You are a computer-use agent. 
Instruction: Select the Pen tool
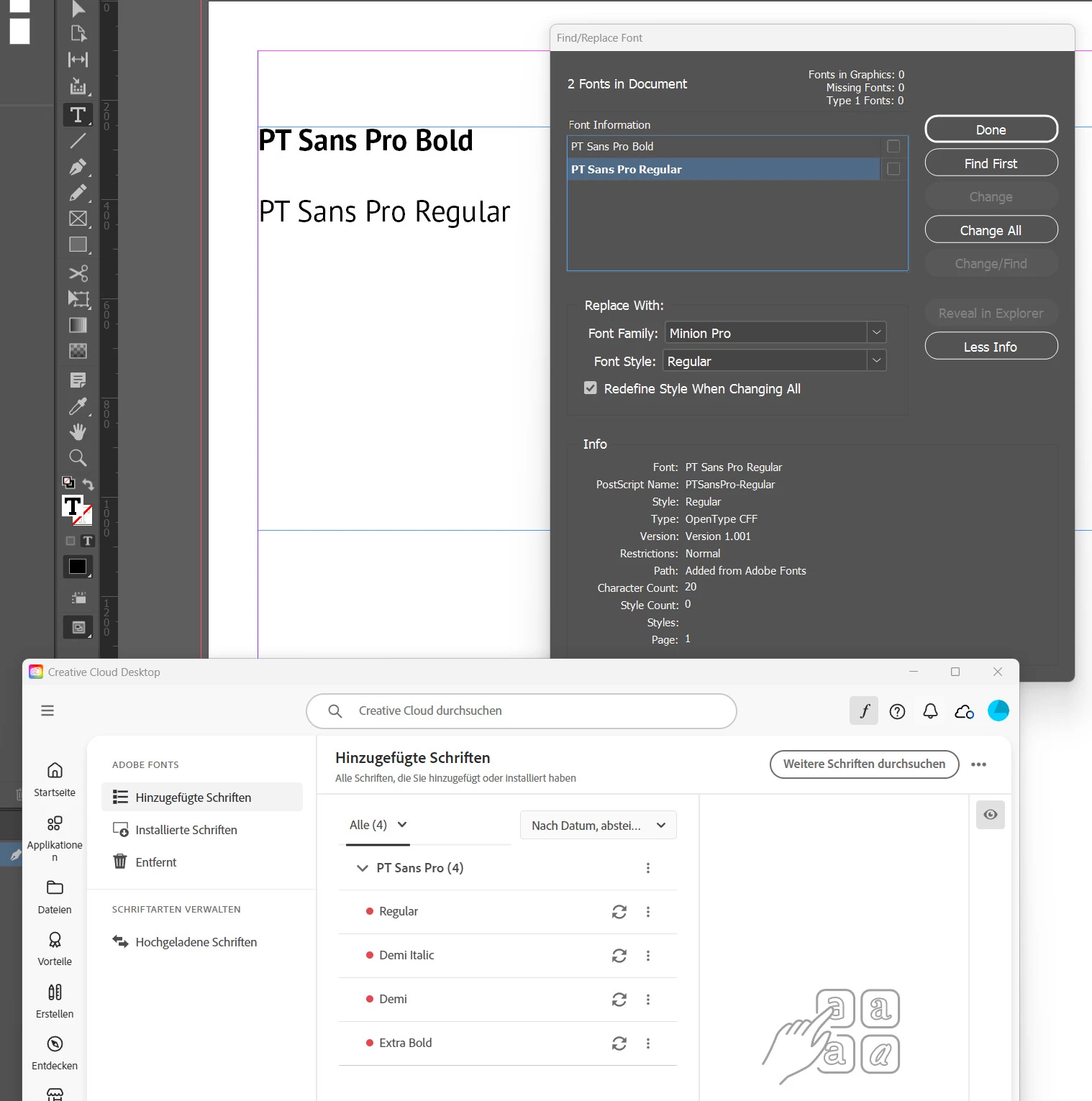click(x=78, y=167)
